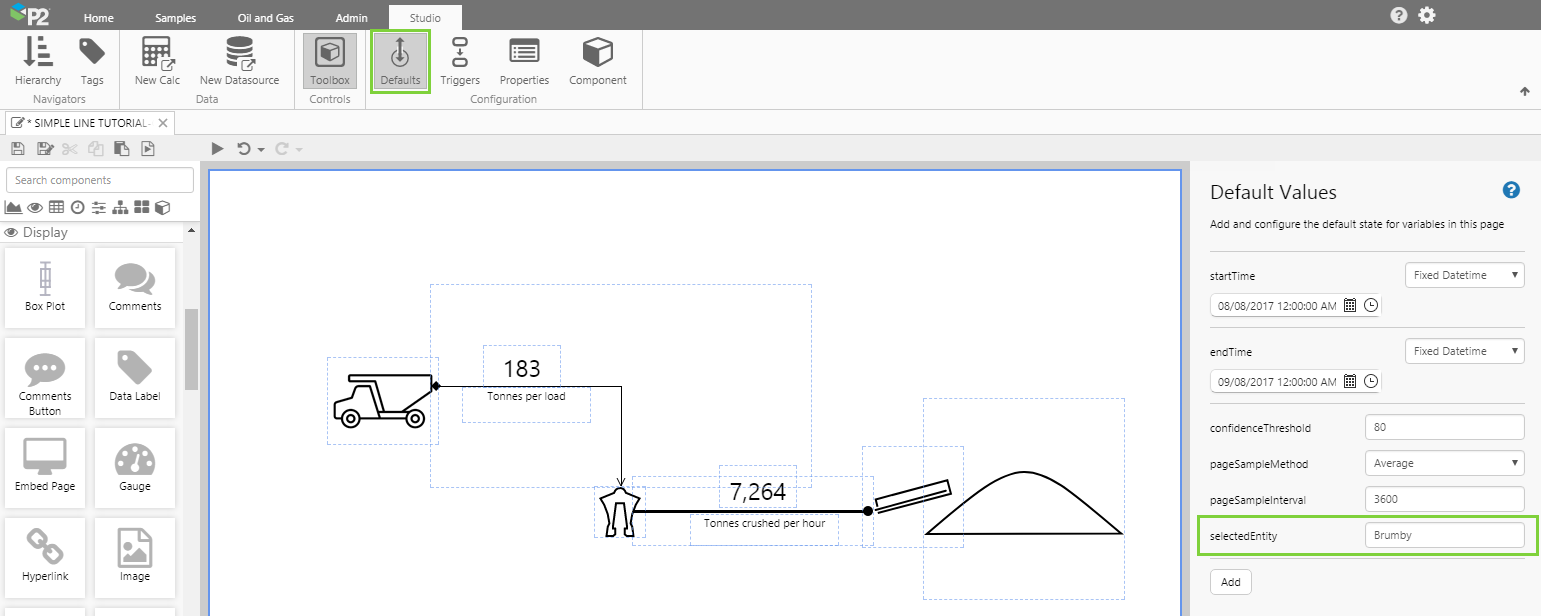Toggle the Toolbox panel button
The height and width of the screenshot is (616, 1541).
(x=330, y=61)
